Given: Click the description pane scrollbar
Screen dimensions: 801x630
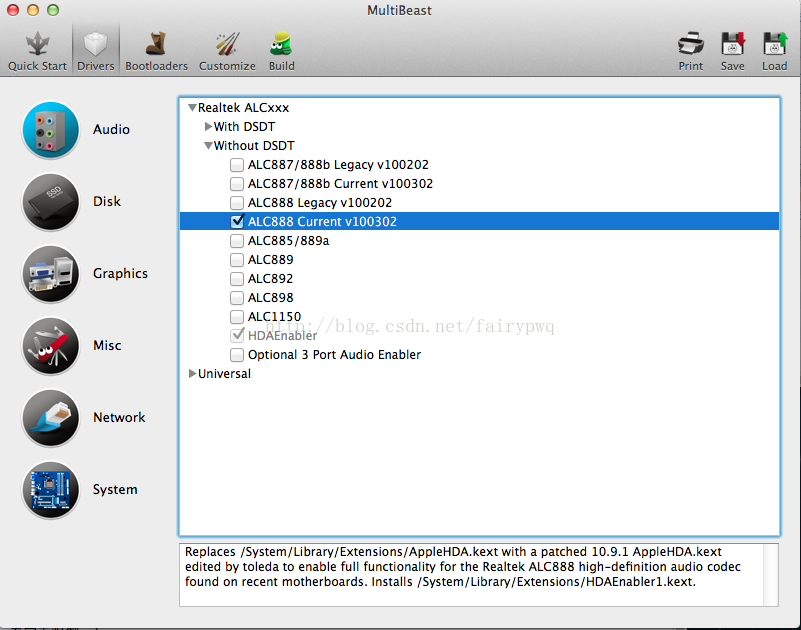Looking at the screenshot, I should 770,575.
